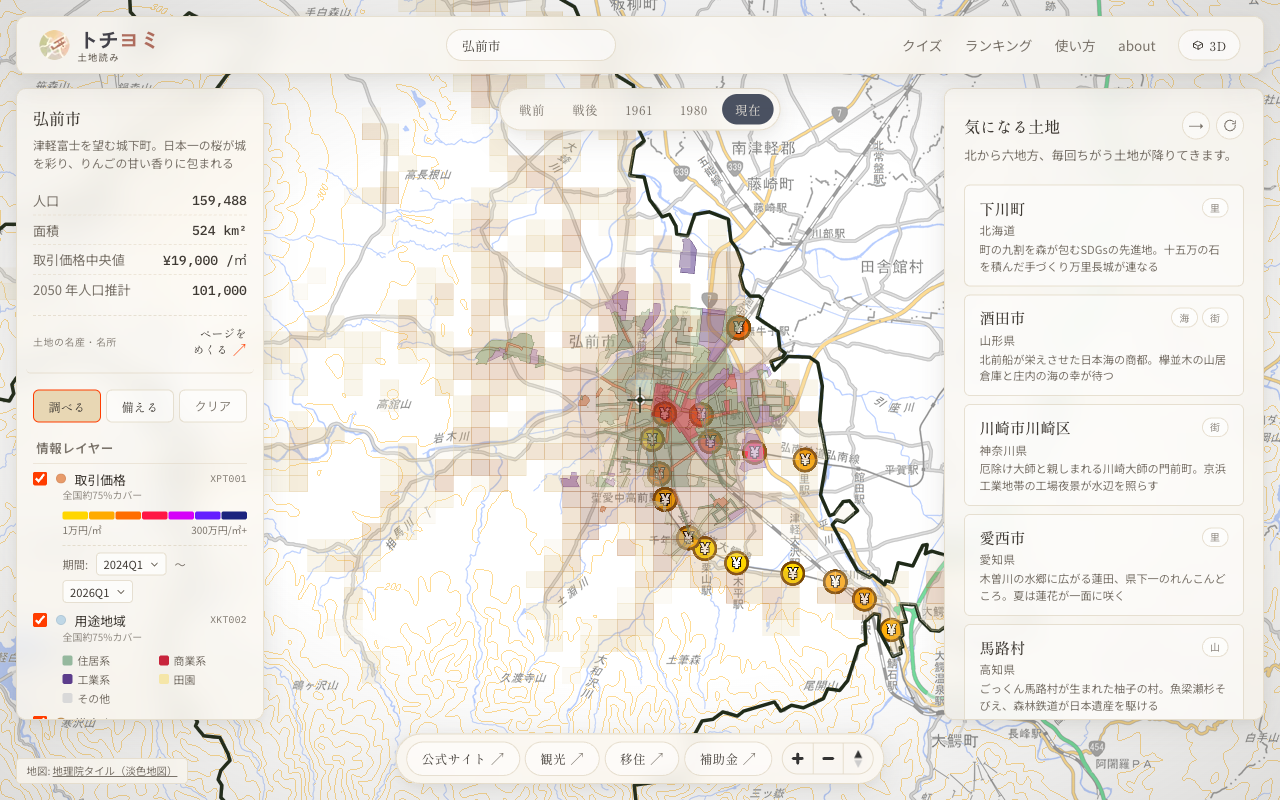Click the 工業系 purple zoning swatch
Viewport: 1280px width, 800px height.
pos(68,679)
